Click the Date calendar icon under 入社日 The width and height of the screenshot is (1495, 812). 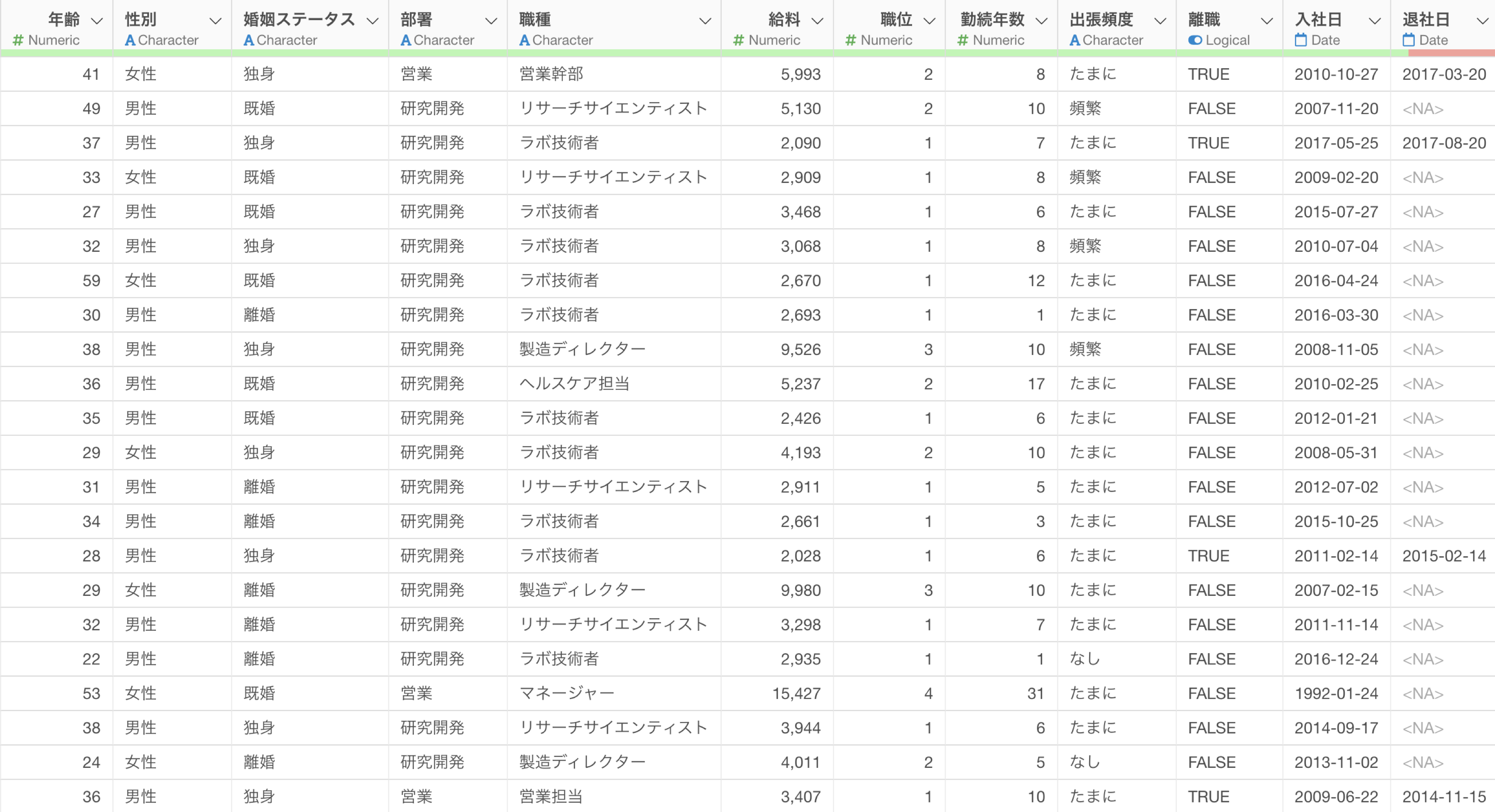[x=1301, y=39]
